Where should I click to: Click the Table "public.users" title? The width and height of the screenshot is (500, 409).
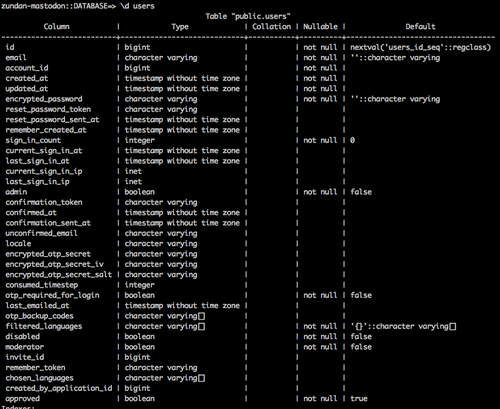pyautogui.click(x=248, y=16)
